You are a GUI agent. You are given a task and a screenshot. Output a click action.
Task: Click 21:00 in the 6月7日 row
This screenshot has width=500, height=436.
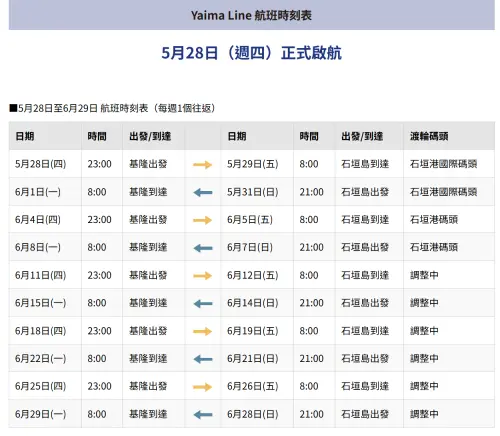[x=311, y=247]
